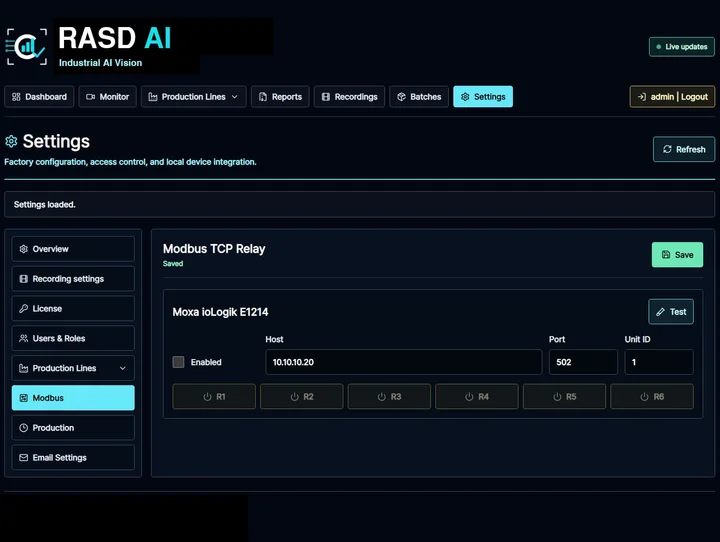
Task: Click the Port field showing 502
Action: point(583,362)
